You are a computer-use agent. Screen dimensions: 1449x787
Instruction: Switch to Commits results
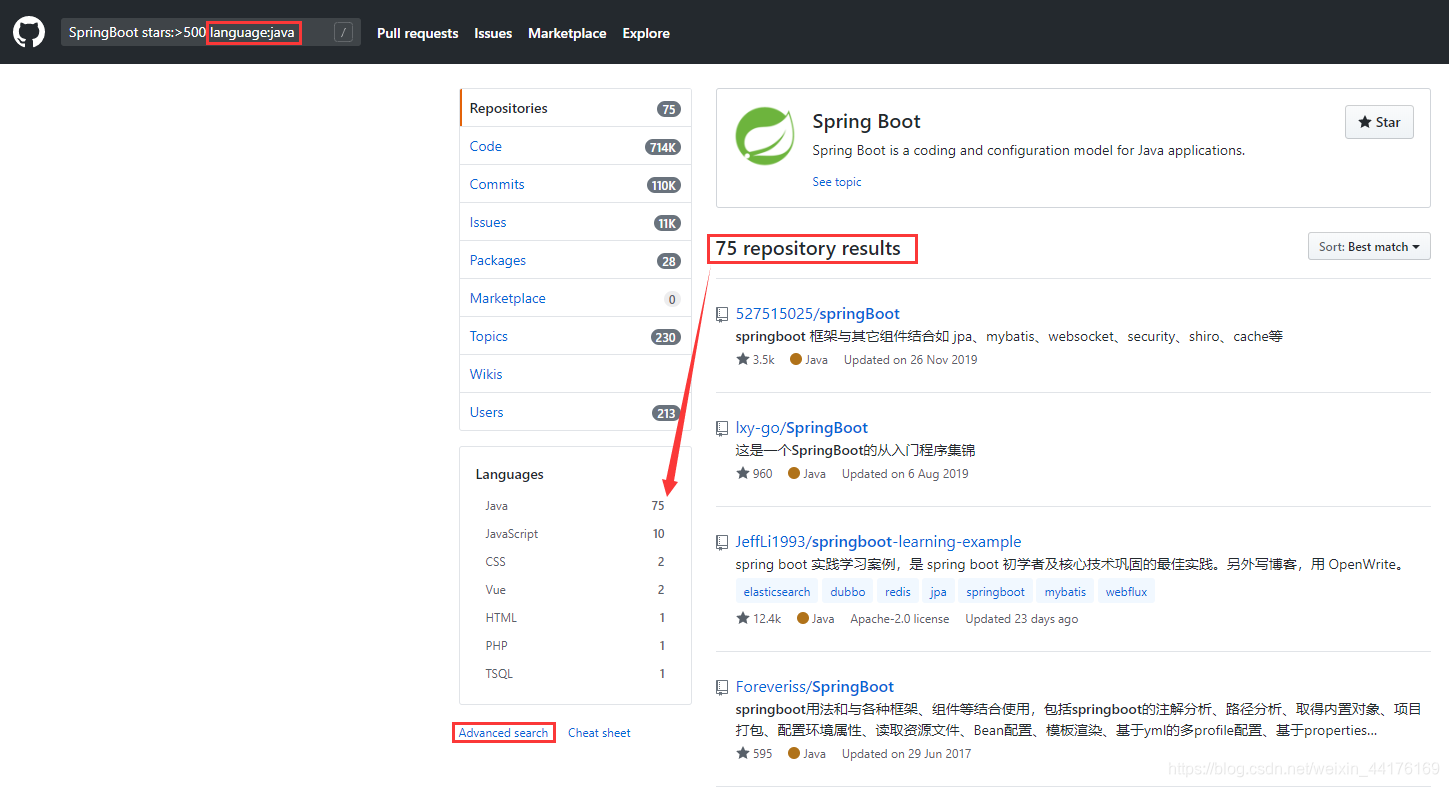[575, 184]
